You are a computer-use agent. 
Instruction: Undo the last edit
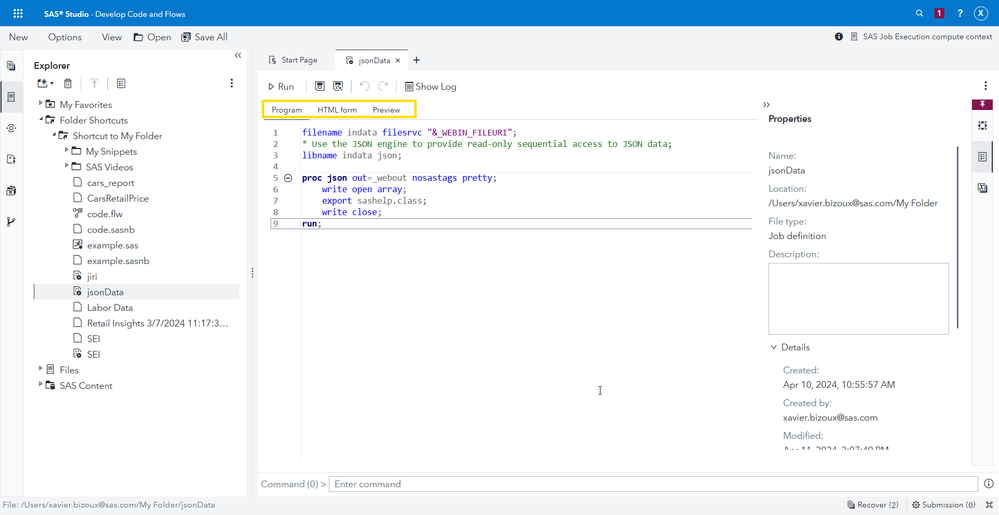click(364, 87)
